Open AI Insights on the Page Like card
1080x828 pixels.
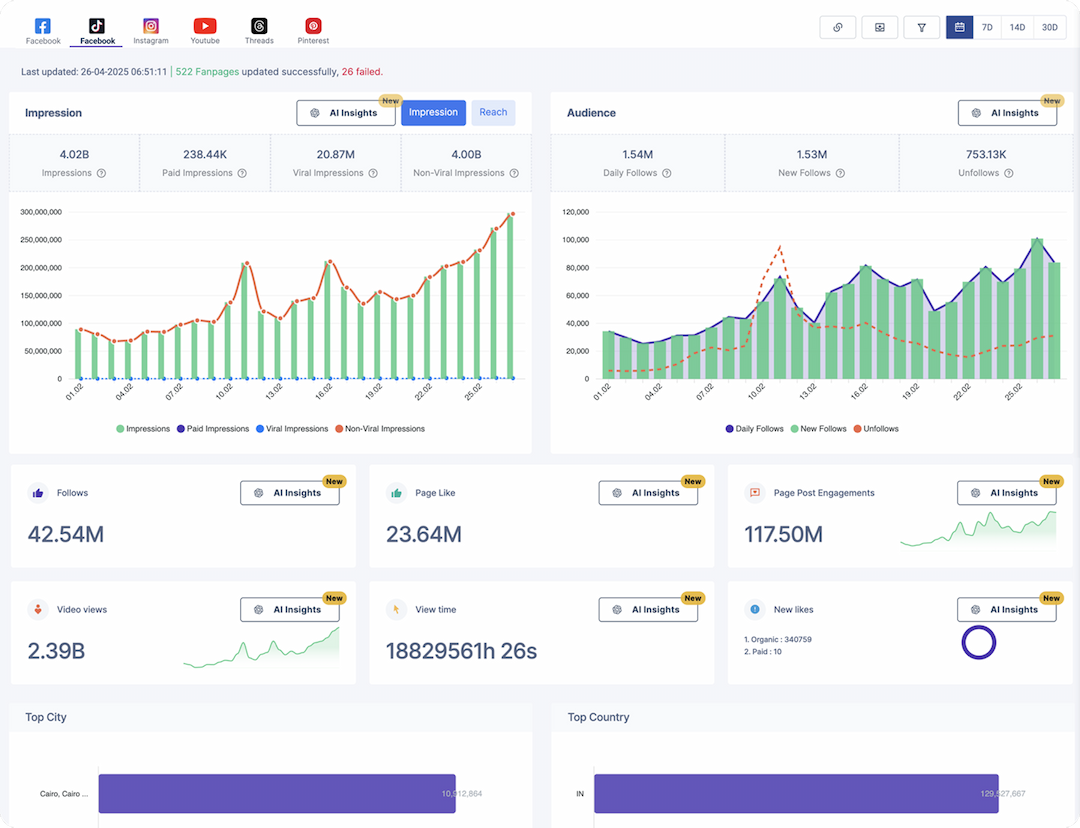[x=648, y=493]
